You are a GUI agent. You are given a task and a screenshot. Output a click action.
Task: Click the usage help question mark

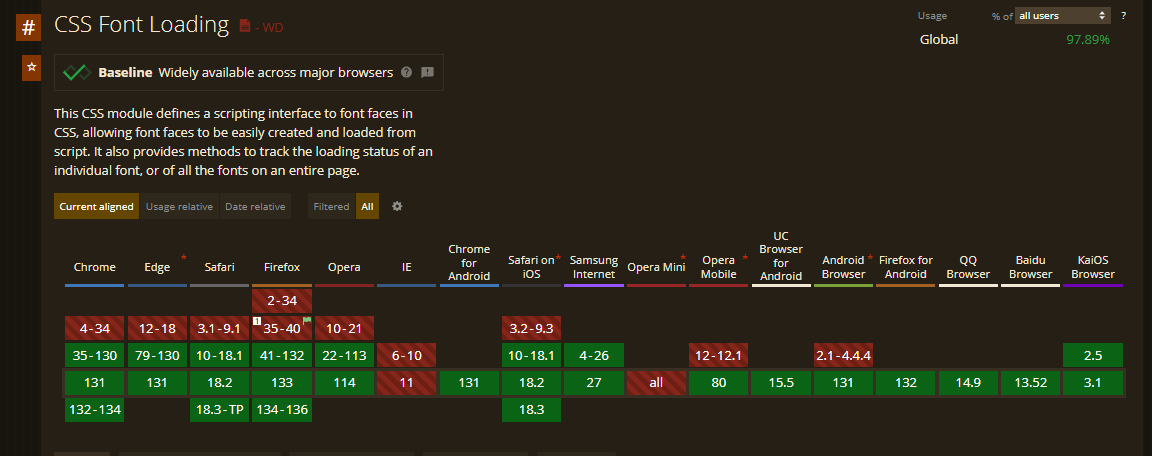pos(1123,15)
